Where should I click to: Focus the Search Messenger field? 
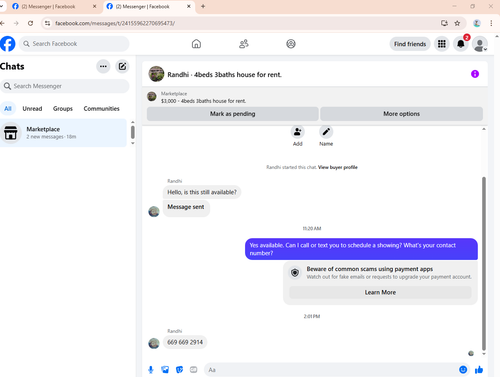[65, 86]
